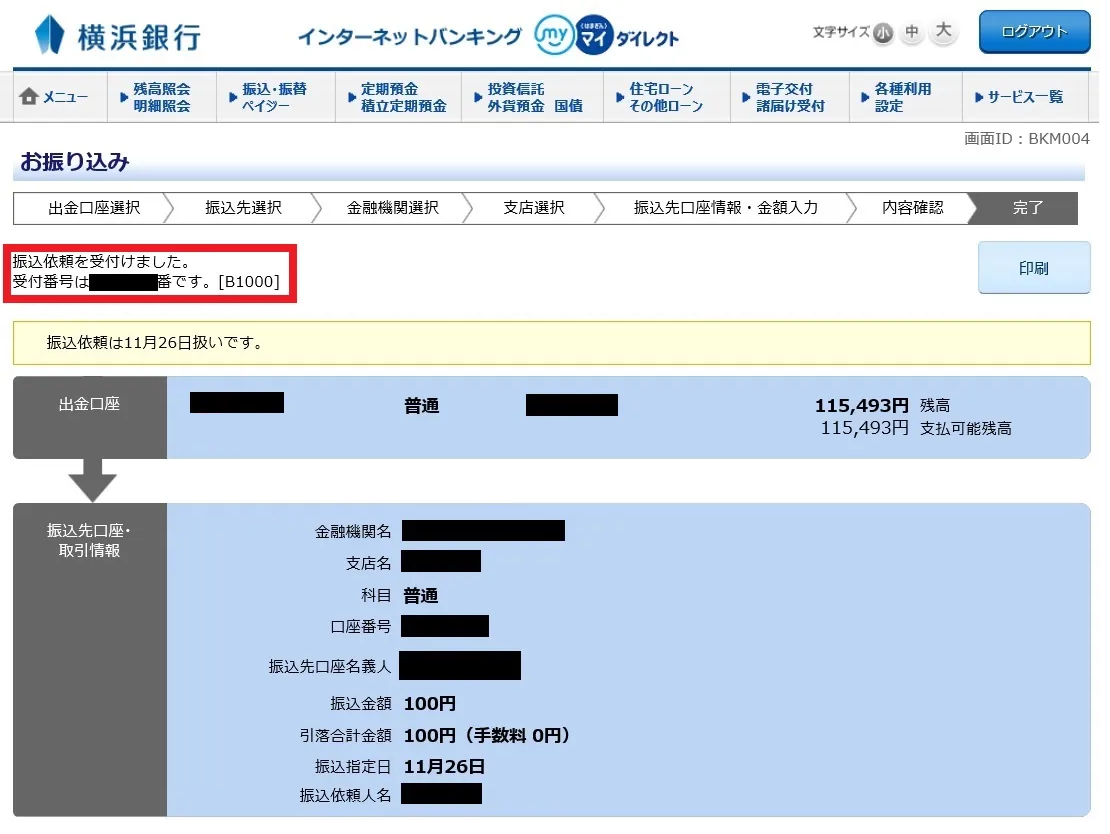Click the 文字サイズ label
The image size is (1110, 834).
point(840,32)
